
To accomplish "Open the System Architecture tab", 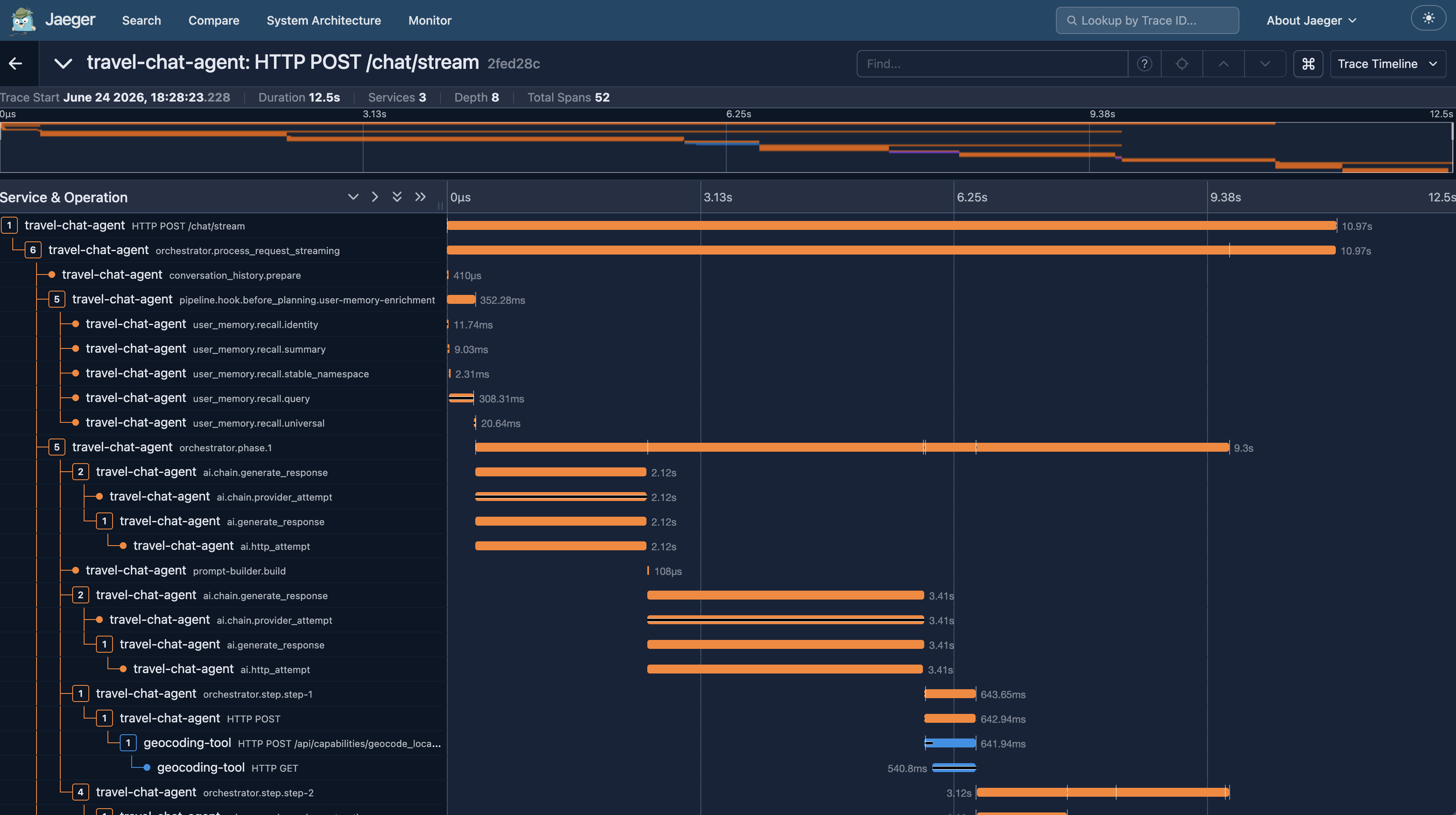I will [324, 20].
